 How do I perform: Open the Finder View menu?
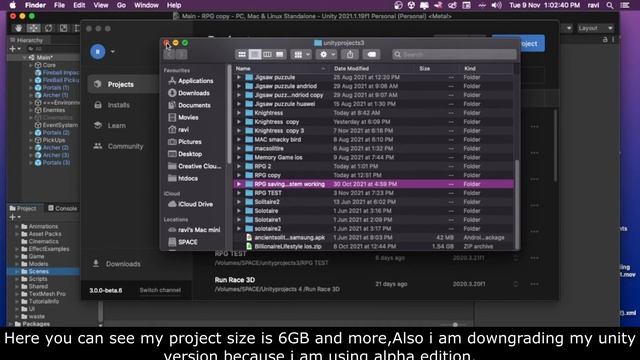(x=101, y=5)
